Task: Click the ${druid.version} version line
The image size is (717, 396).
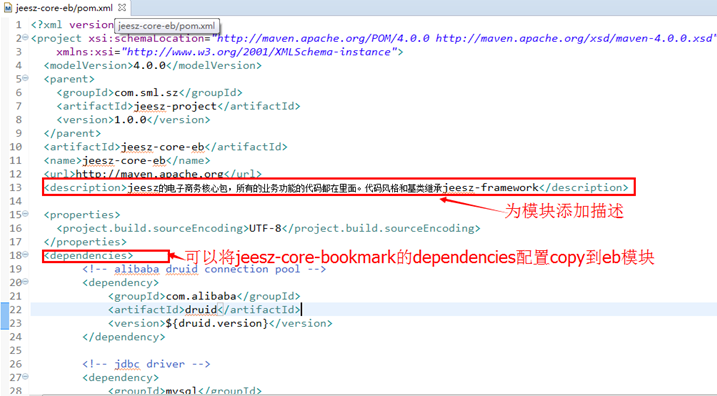Action: tap(220, 323)
